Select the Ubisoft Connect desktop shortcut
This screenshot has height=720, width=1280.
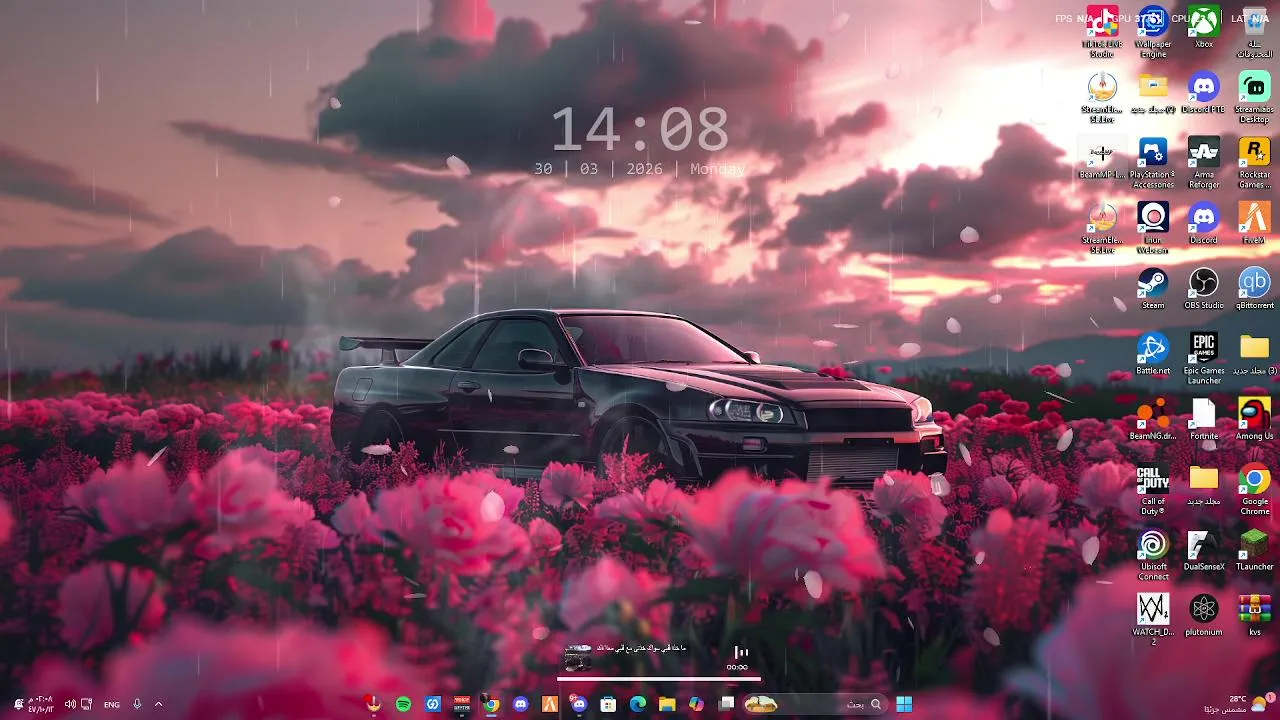click(1153, 554)
